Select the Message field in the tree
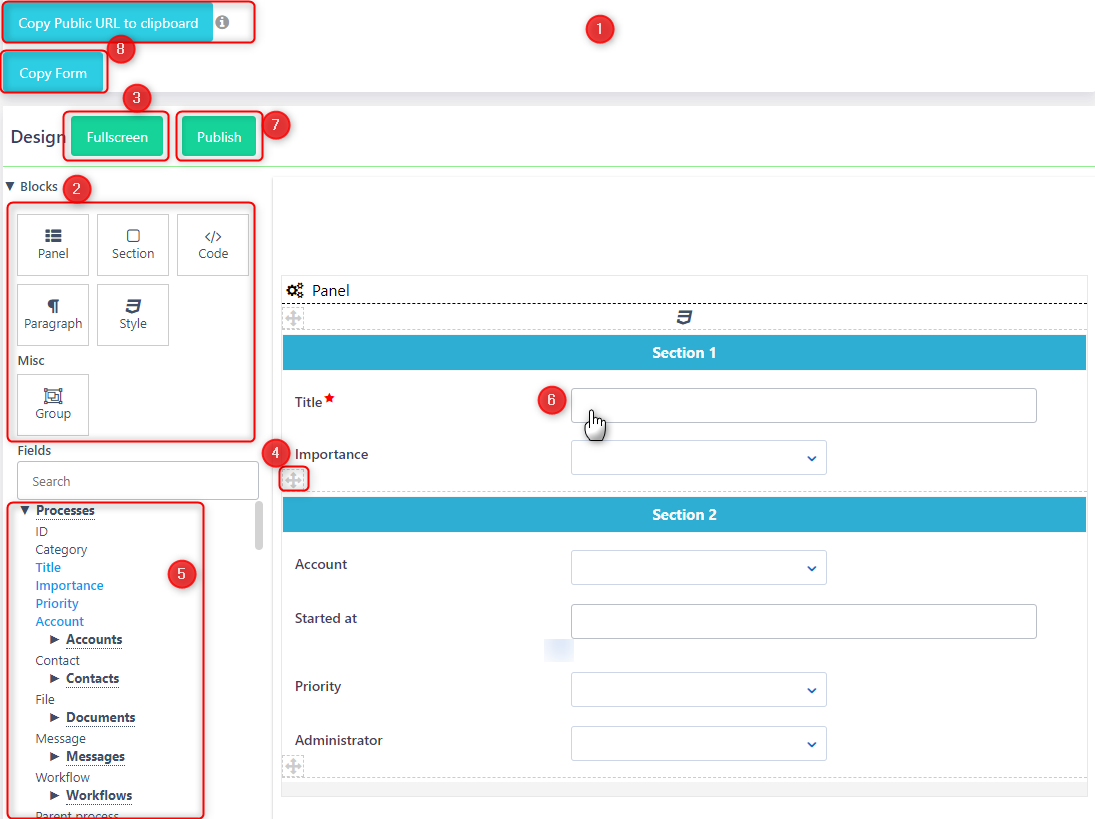The width and height of the screenshot is (1095, 819). coord(61,739)
